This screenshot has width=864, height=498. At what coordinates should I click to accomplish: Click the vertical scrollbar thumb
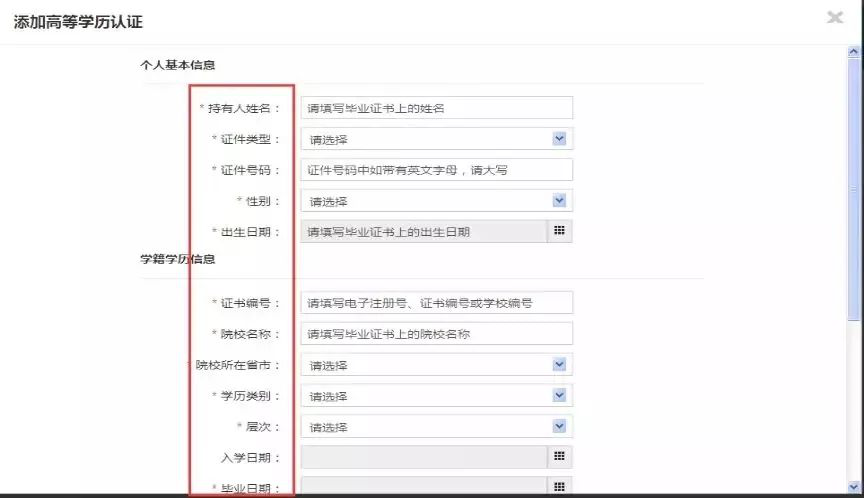854,188
